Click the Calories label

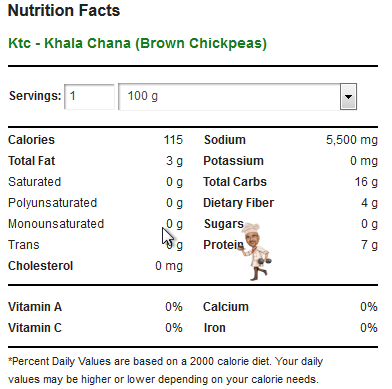coord(31,140)
